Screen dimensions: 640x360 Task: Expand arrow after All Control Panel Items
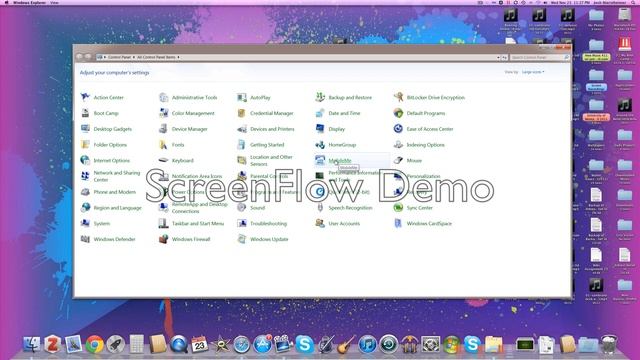(178, 57)
